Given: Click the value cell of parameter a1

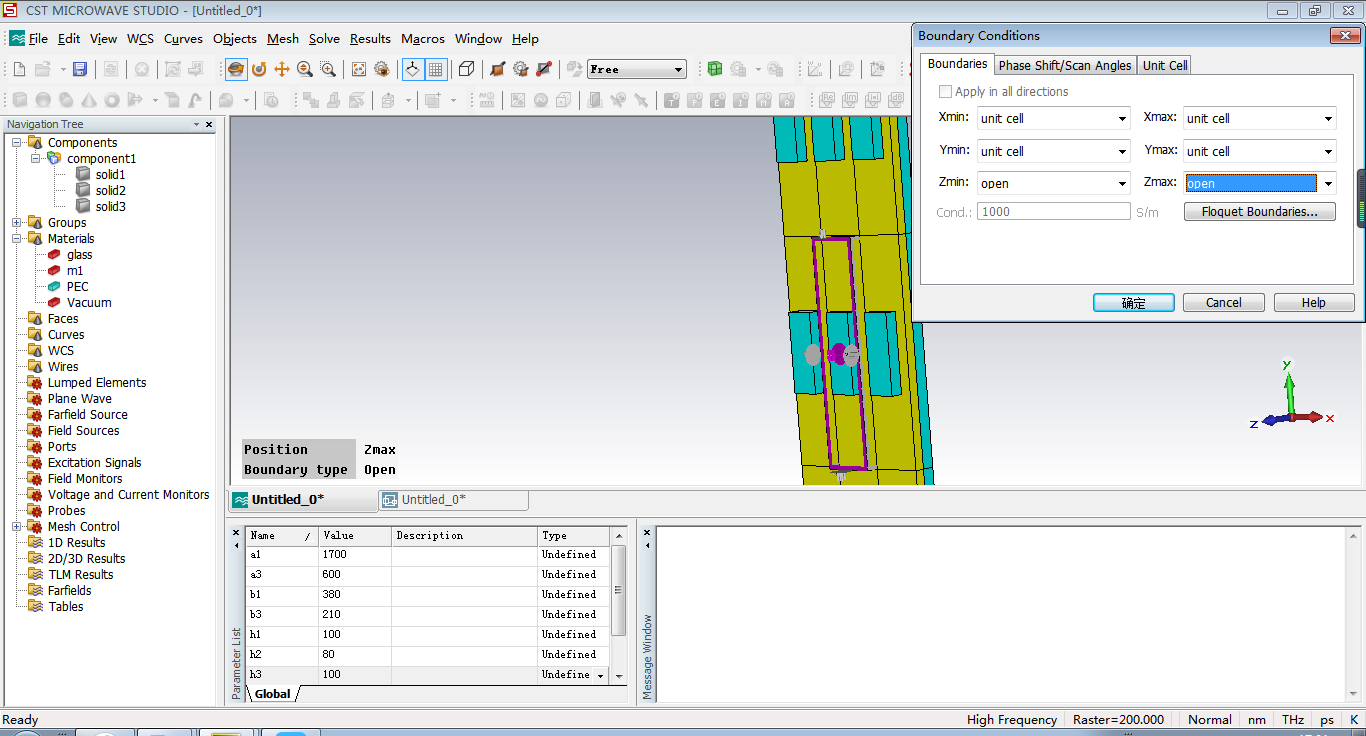Looking at the screenshot, I should point(355,555).
